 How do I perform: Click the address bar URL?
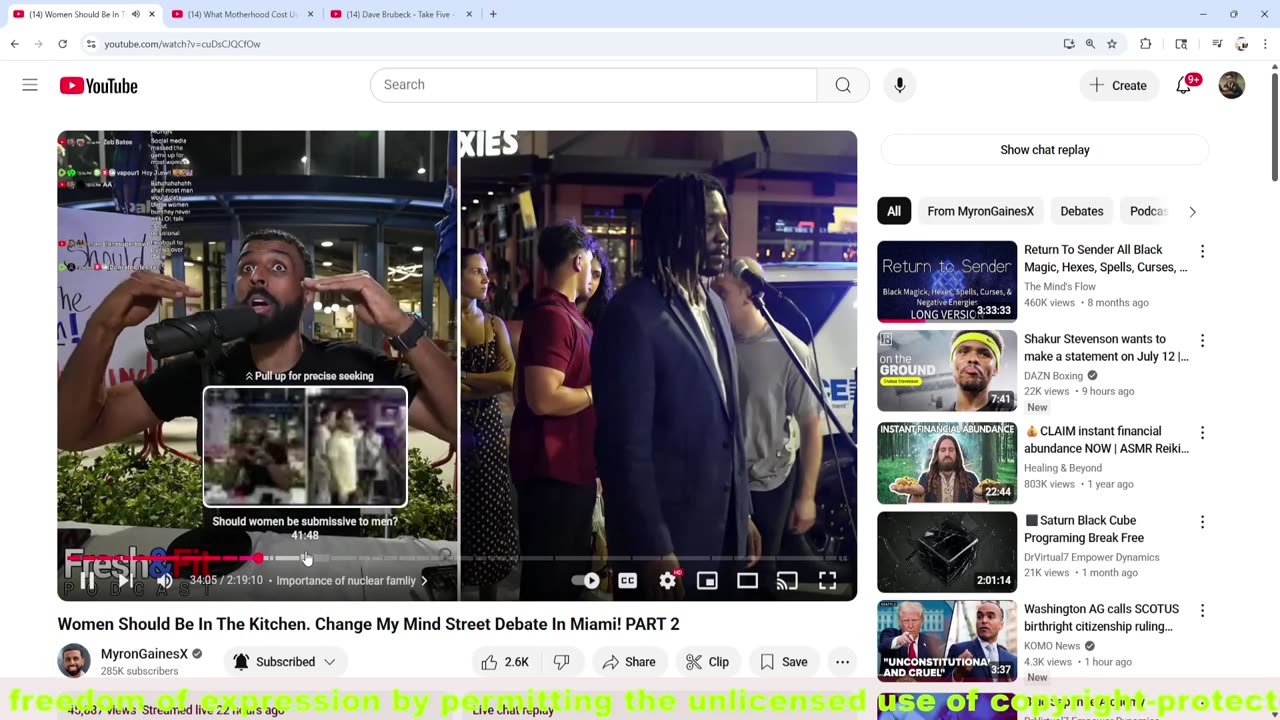click(182, 44)
